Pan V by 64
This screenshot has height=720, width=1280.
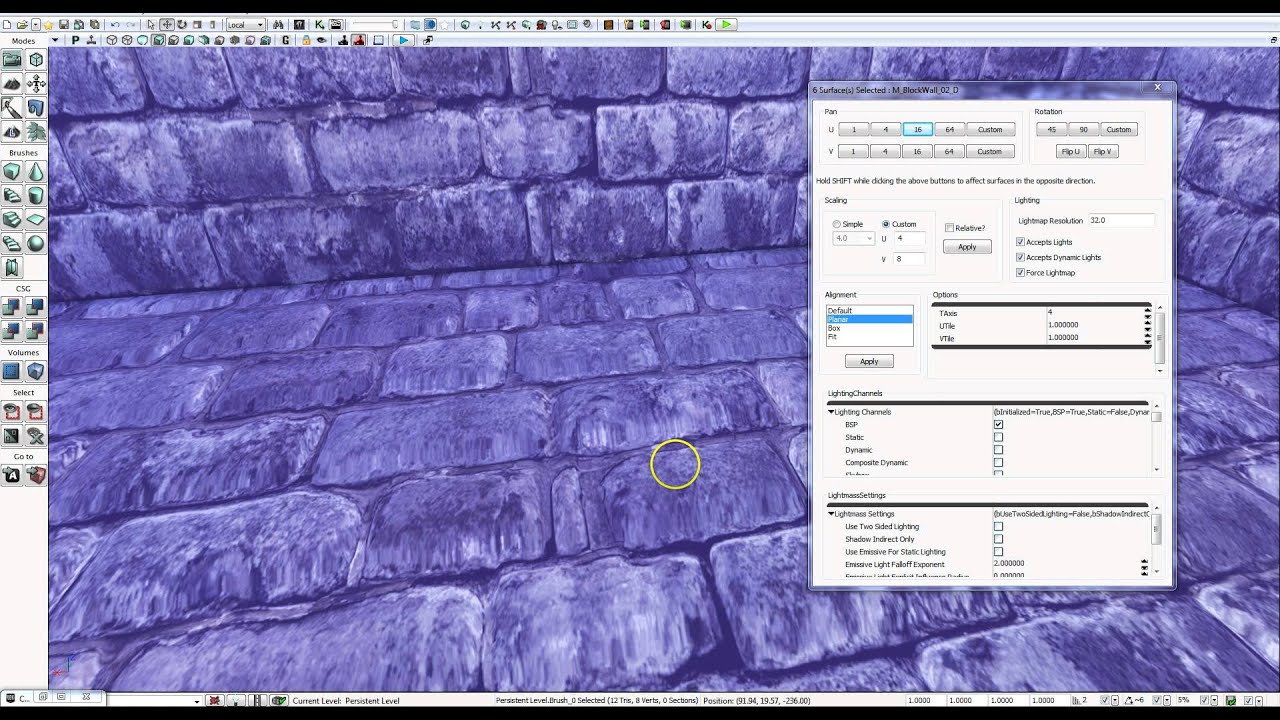(949, 151)
